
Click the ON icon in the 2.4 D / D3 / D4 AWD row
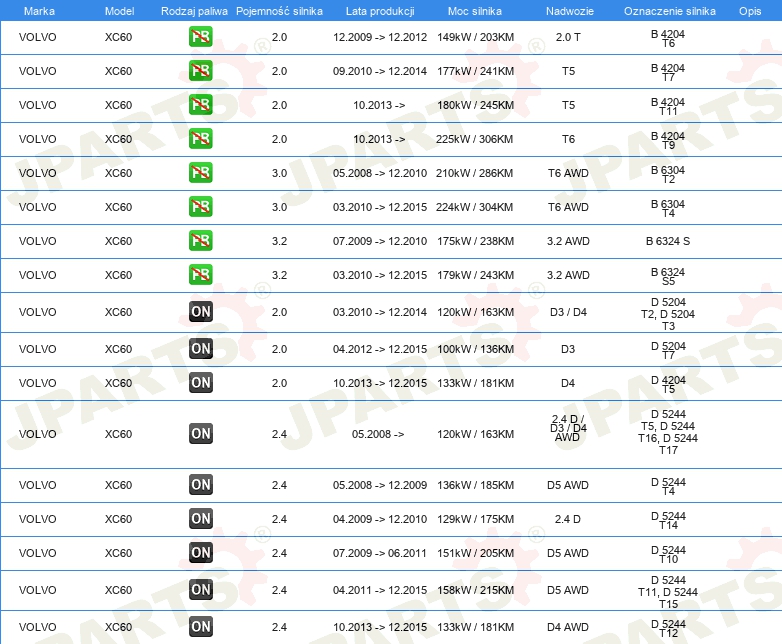(200, 433)
